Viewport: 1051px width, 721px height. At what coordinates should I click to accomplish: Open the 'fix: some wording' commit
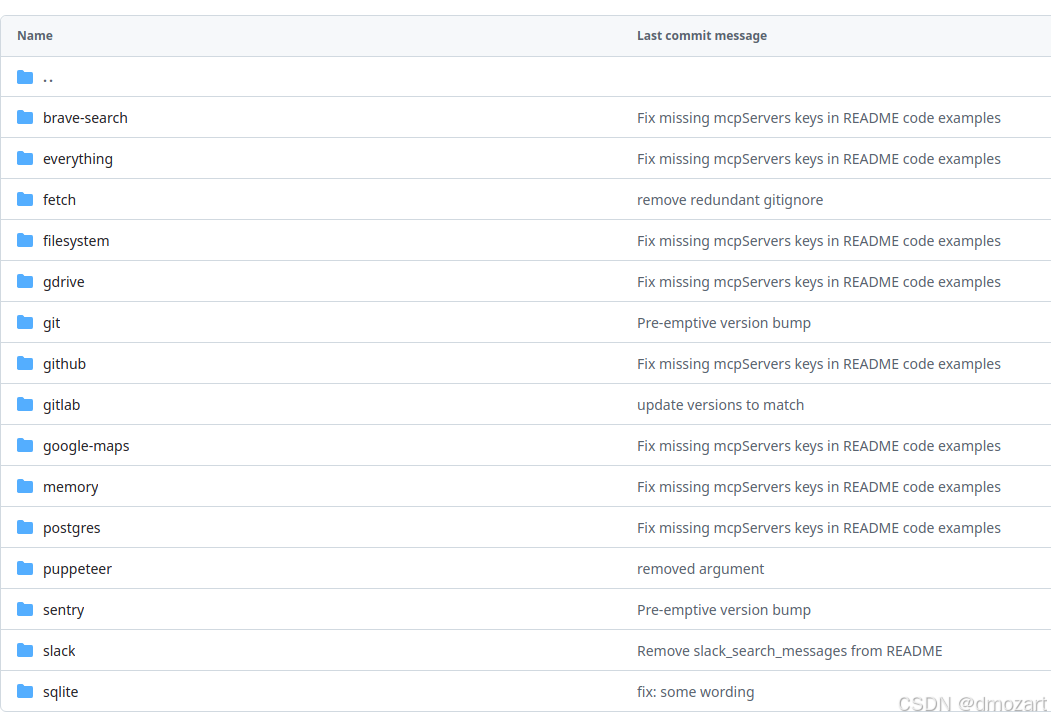(x=696, y=692)
